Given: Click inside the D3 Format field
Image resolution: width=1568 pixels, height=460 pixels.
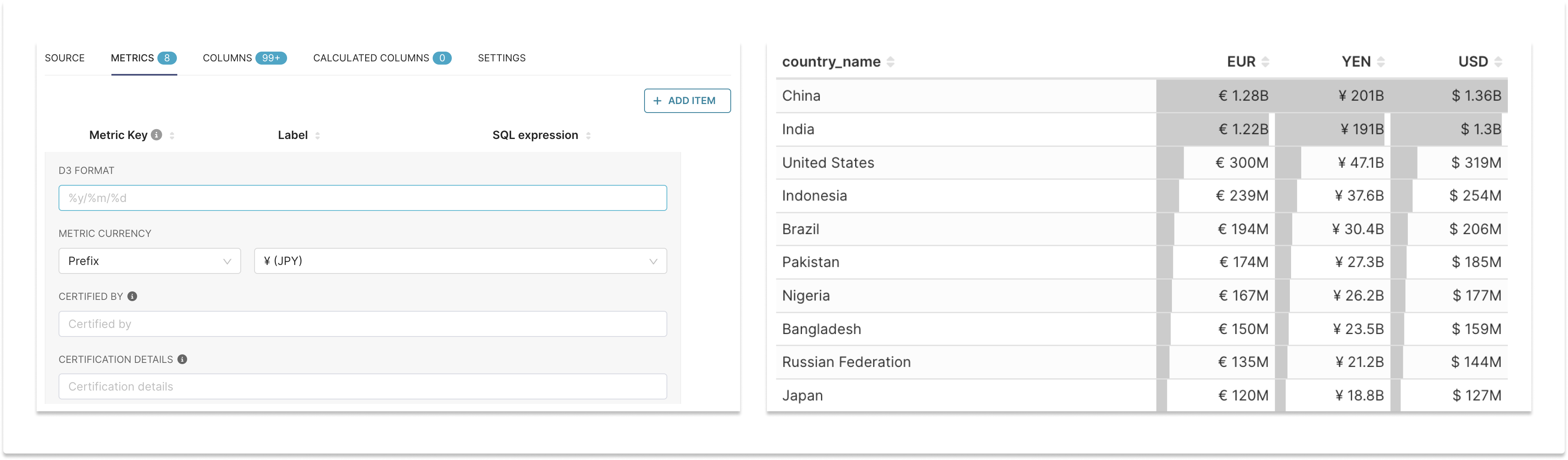Looking at the screenshot, I should pos(362,197).
